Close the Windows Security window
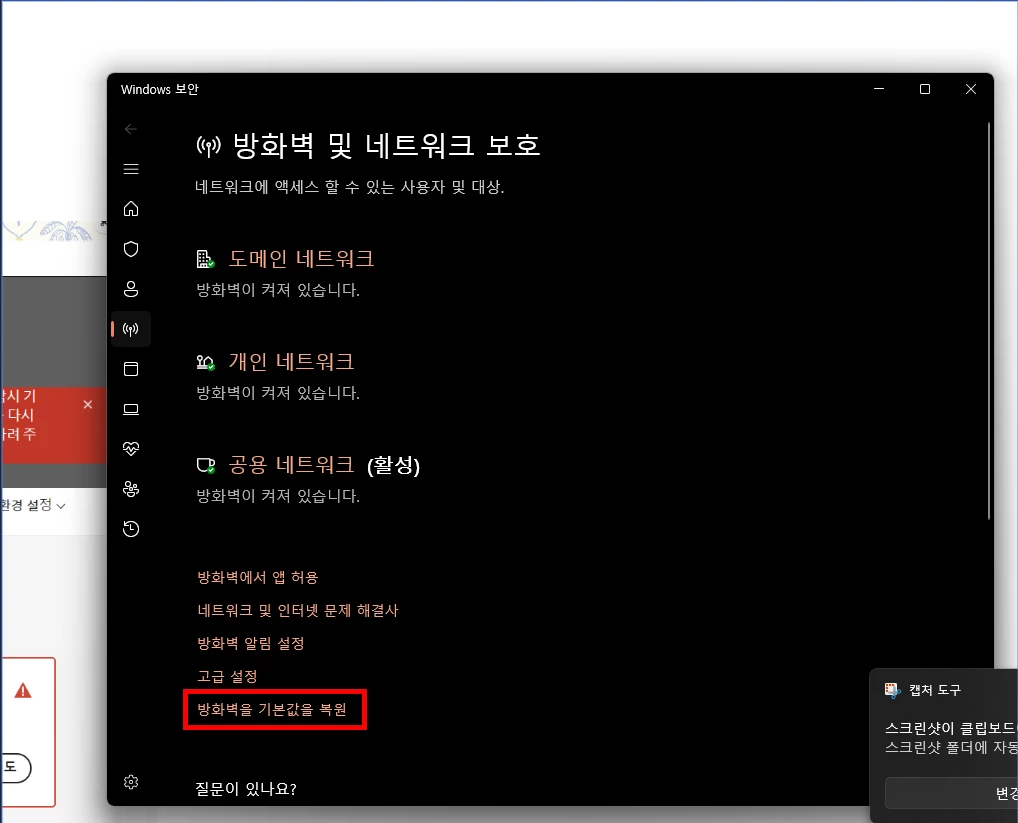The image size is (1018, 823). [971, 89]
